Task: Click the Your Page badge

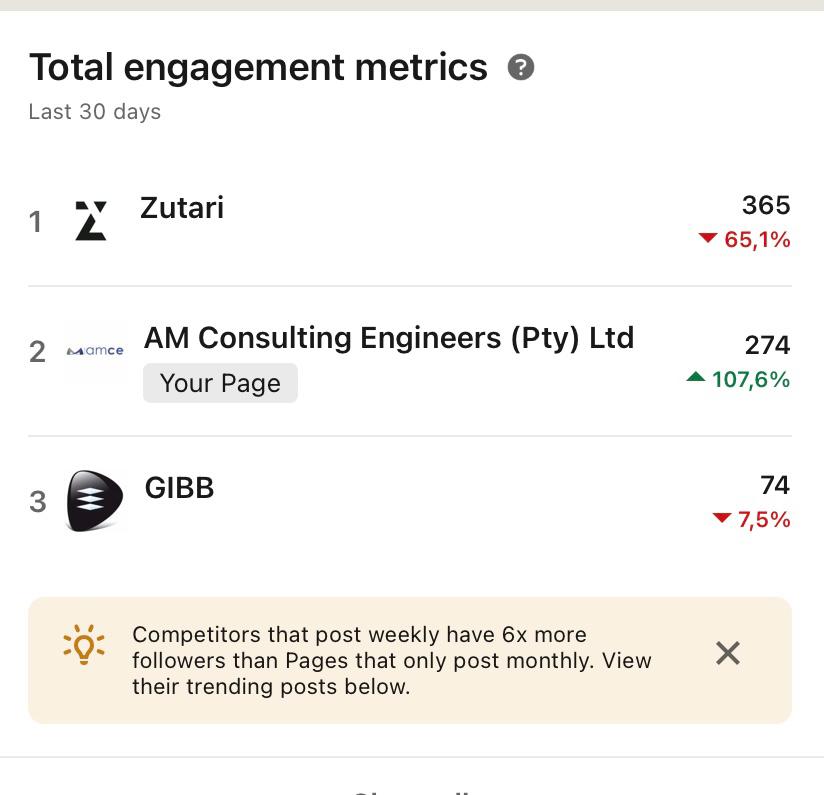Action: pyautogui.click(x=220, y=383)
